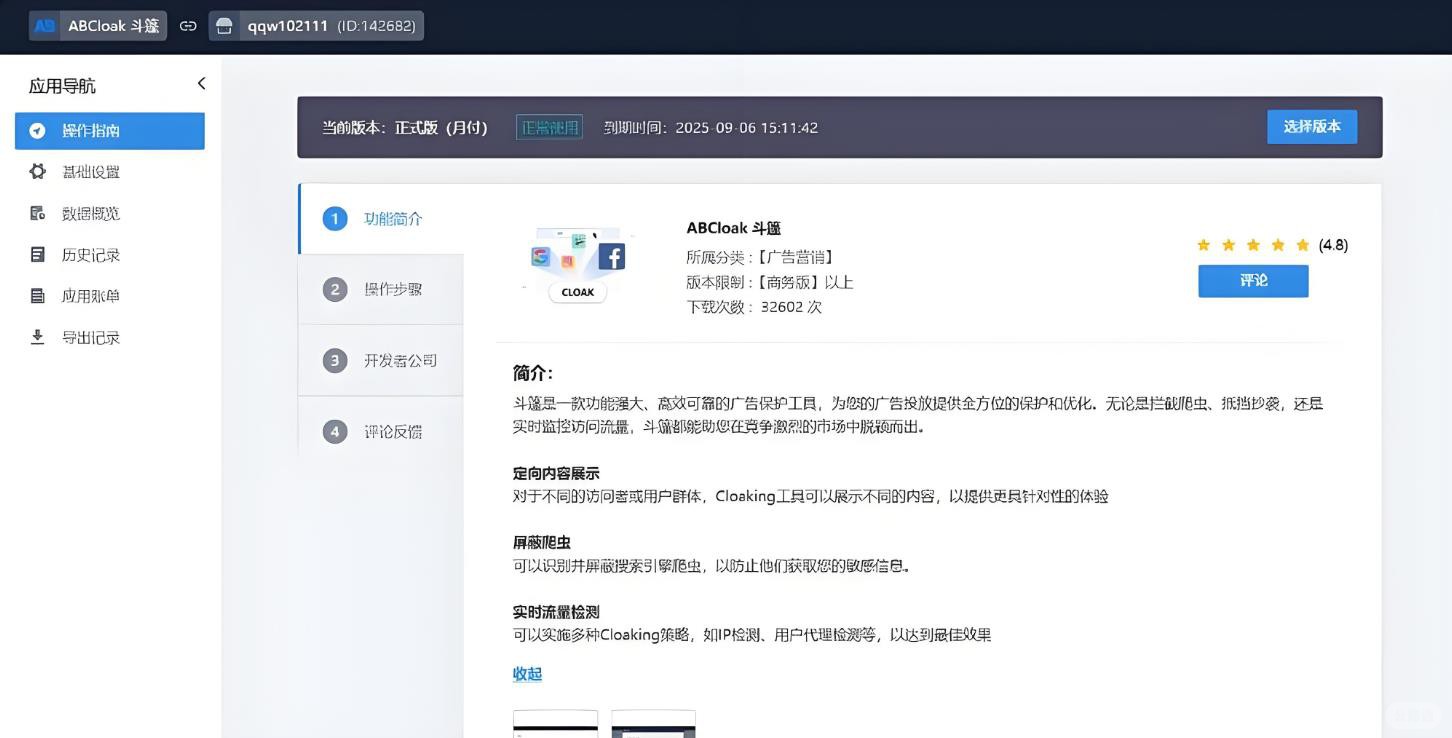Click the first rating star
The height and width of the screenshot is (738, 1452).
tap(1204, 245)
